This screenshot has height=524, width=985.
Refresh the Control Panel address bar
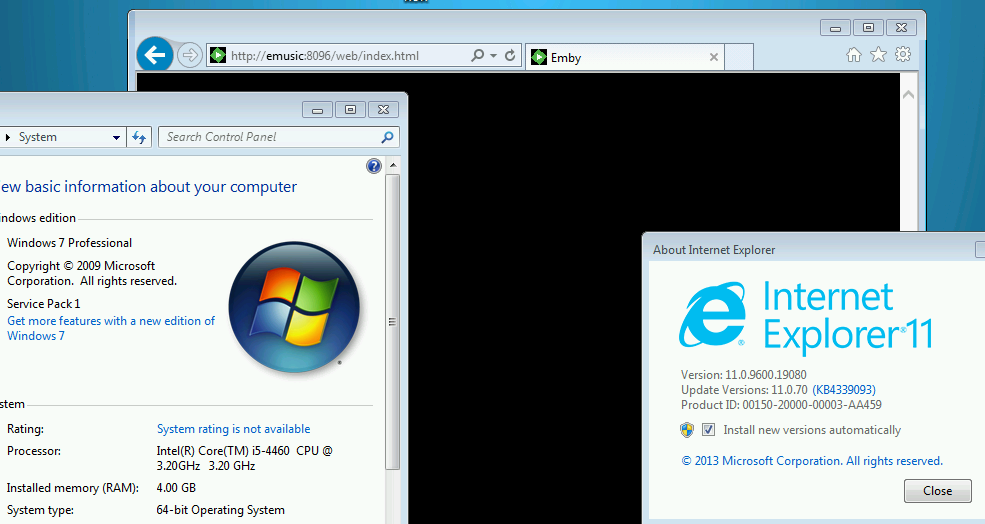pyautogui.click(x=139, y=137)
